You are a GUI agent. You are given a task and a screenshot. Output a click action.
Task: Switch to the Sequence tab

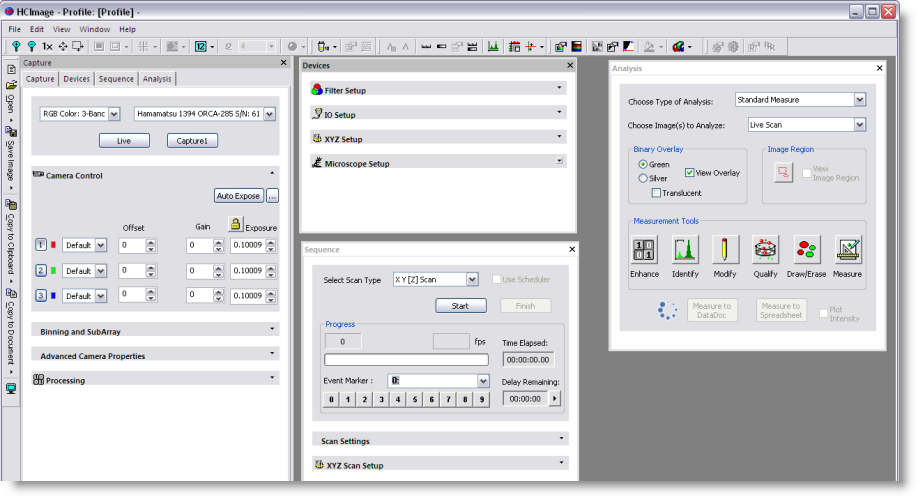pos(116,79)
